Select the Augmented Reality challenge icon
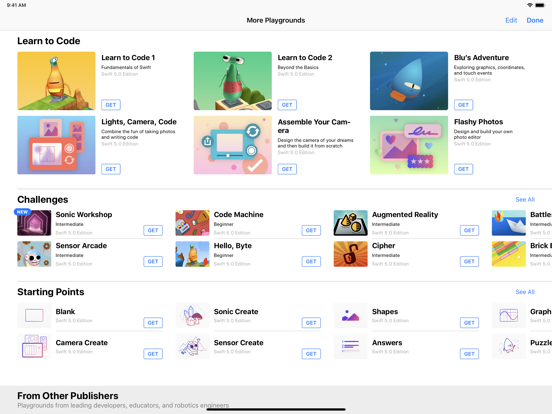 point(351,223)
